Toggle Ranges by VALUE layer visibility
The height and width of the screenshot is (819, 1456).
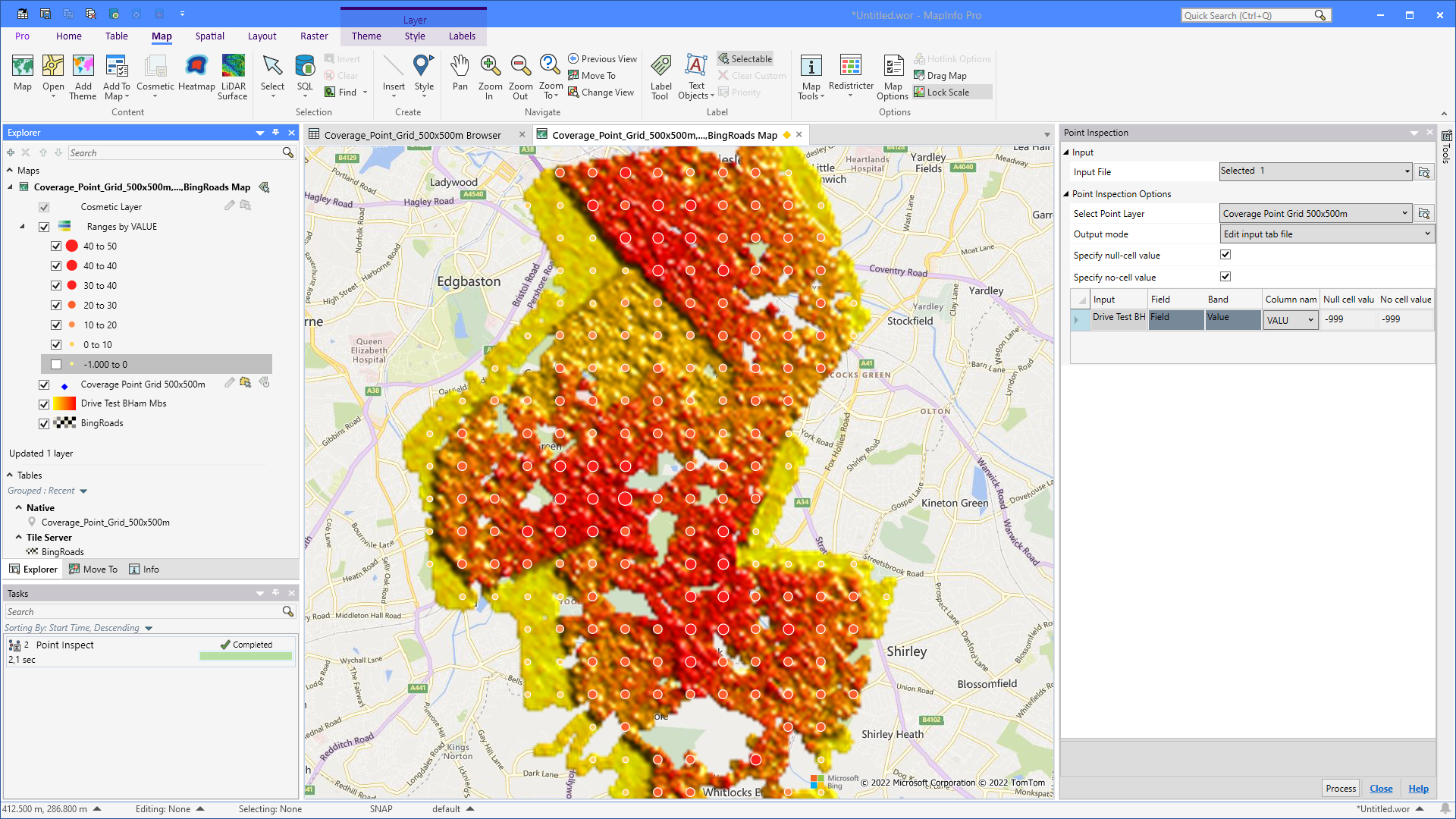coord(44,227)
